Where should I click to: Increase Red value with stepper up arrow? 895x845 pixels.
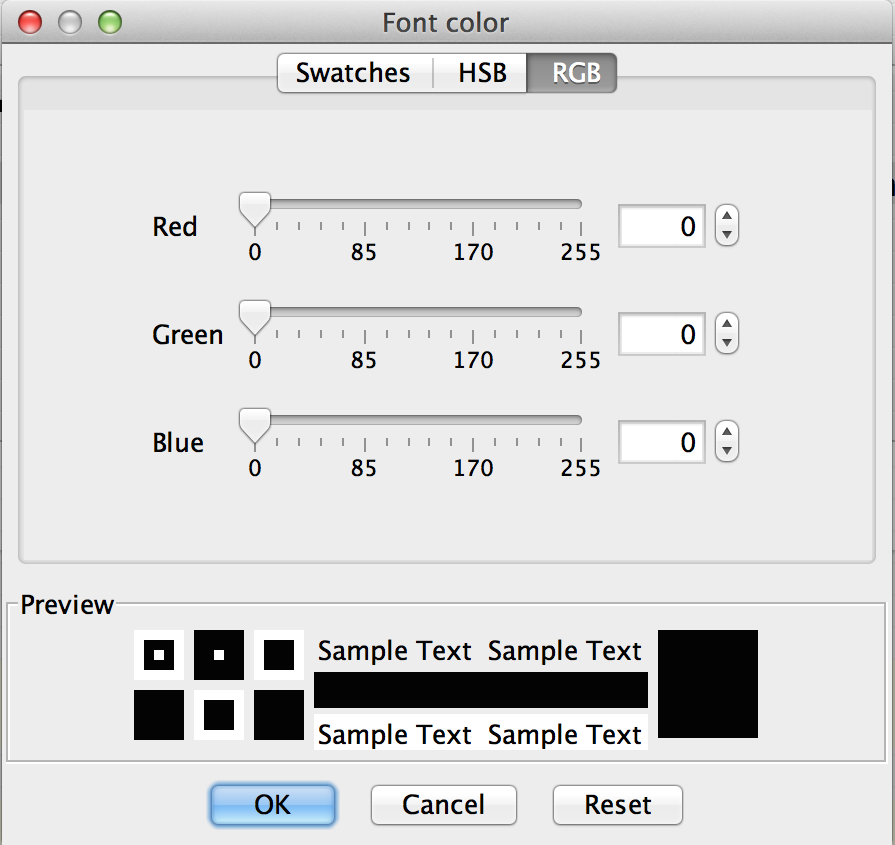click(728, 216)
